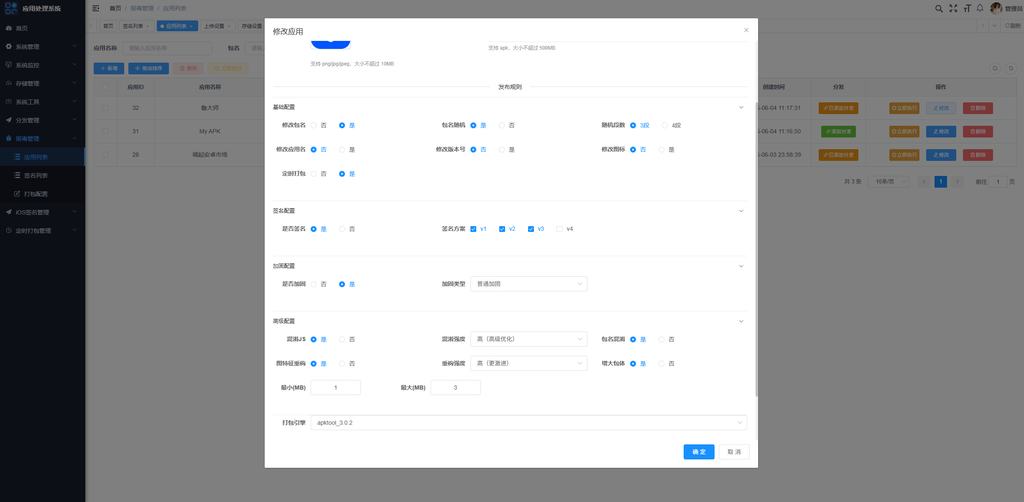Click 删除 button in the top table row
Screen dimensions: 1024x502
(978, 108)
